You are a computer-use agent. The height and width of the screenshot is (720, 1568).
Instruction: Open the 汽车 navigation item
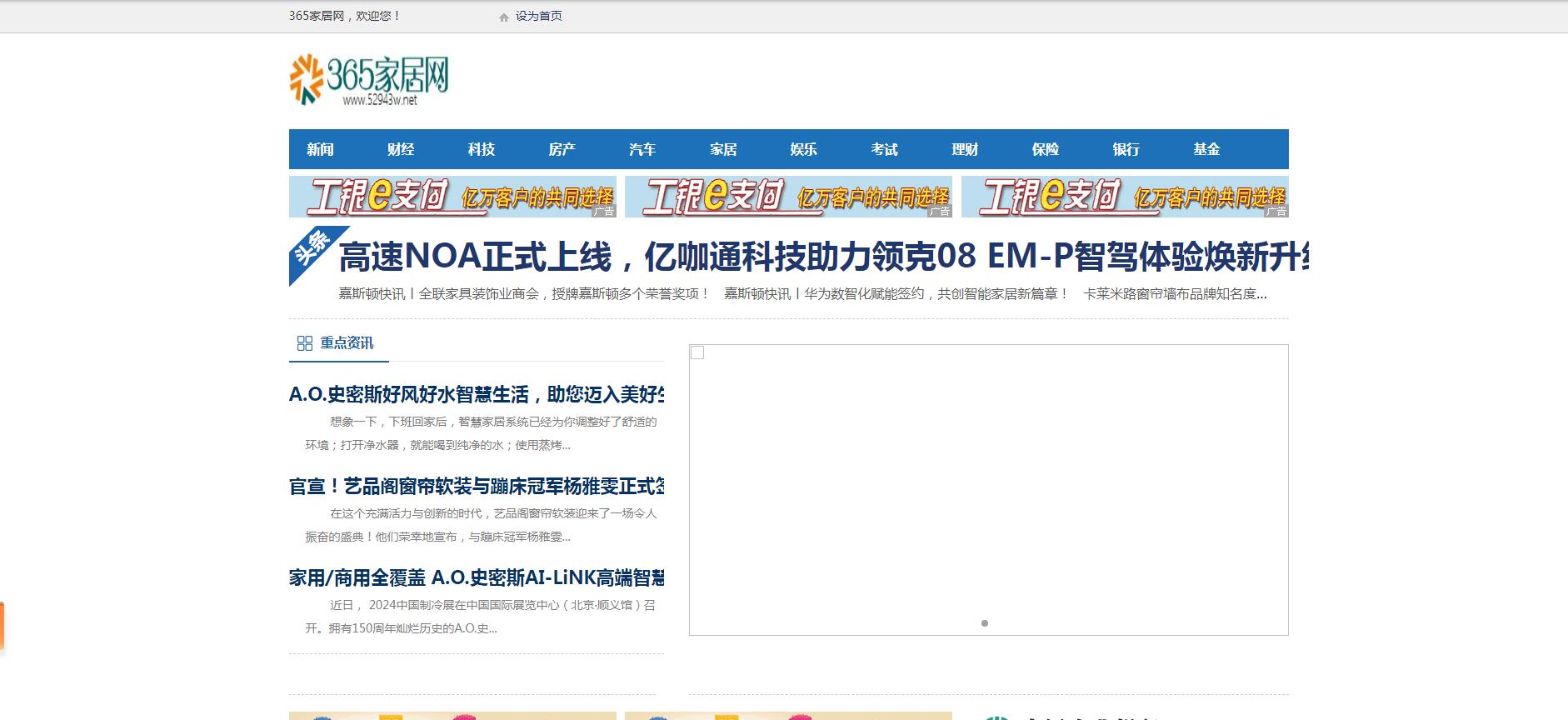(642, 149)
